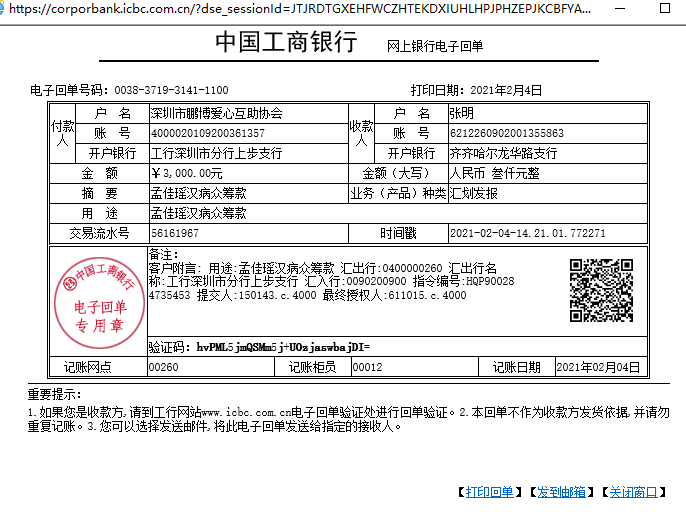Click the 中国工商银行 title heading
The width and height of the screenshot is (686, 531).
pyautogui.click(x=286, y=43)
